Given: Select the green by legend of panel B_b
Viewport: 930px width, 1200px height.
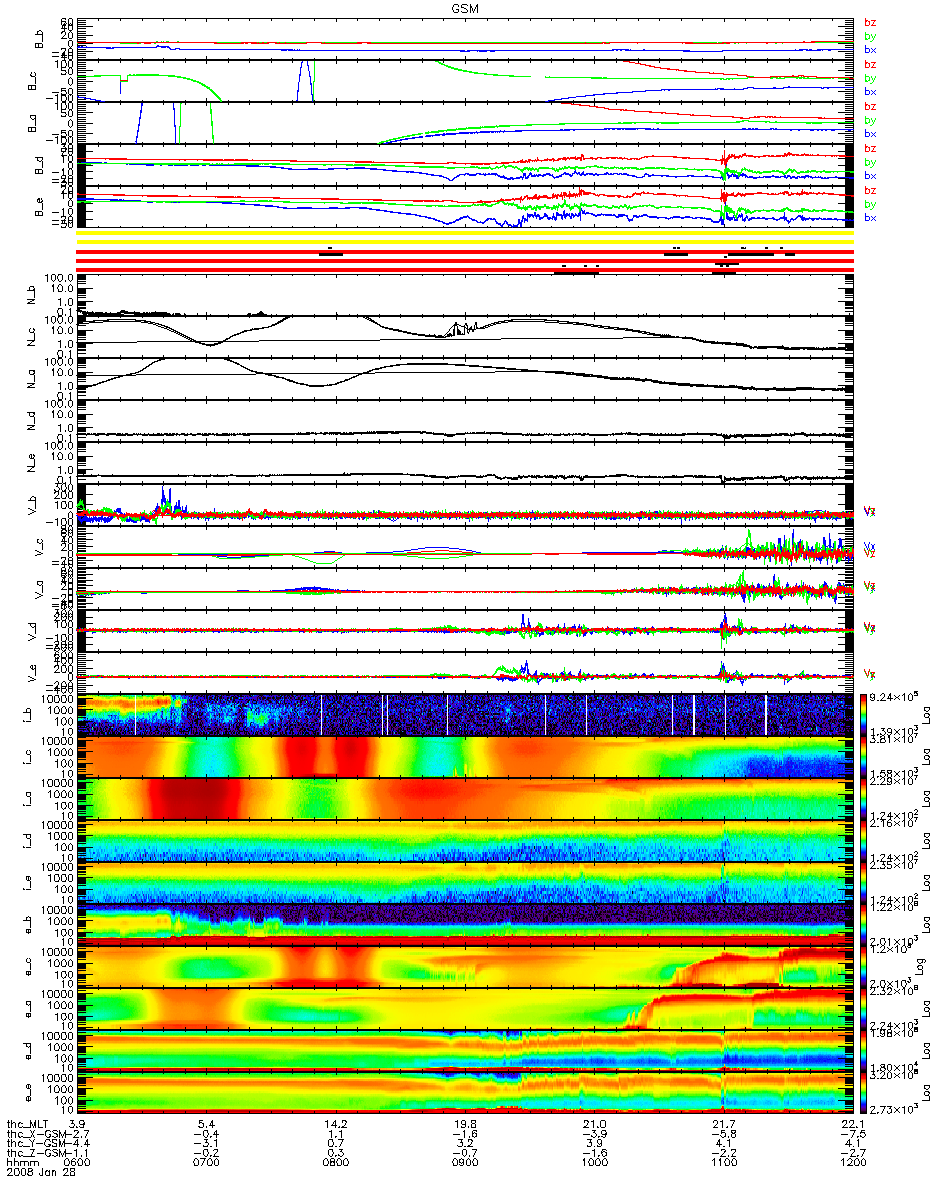Looking at the screenshot, I should [x=870, y=36].
